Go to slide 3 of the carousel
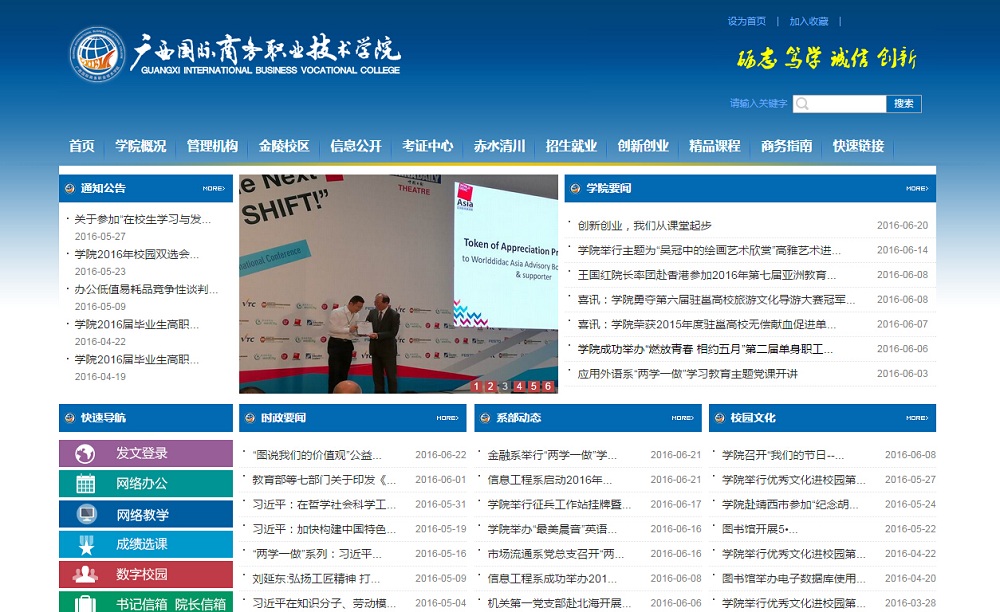 point(505,386)
